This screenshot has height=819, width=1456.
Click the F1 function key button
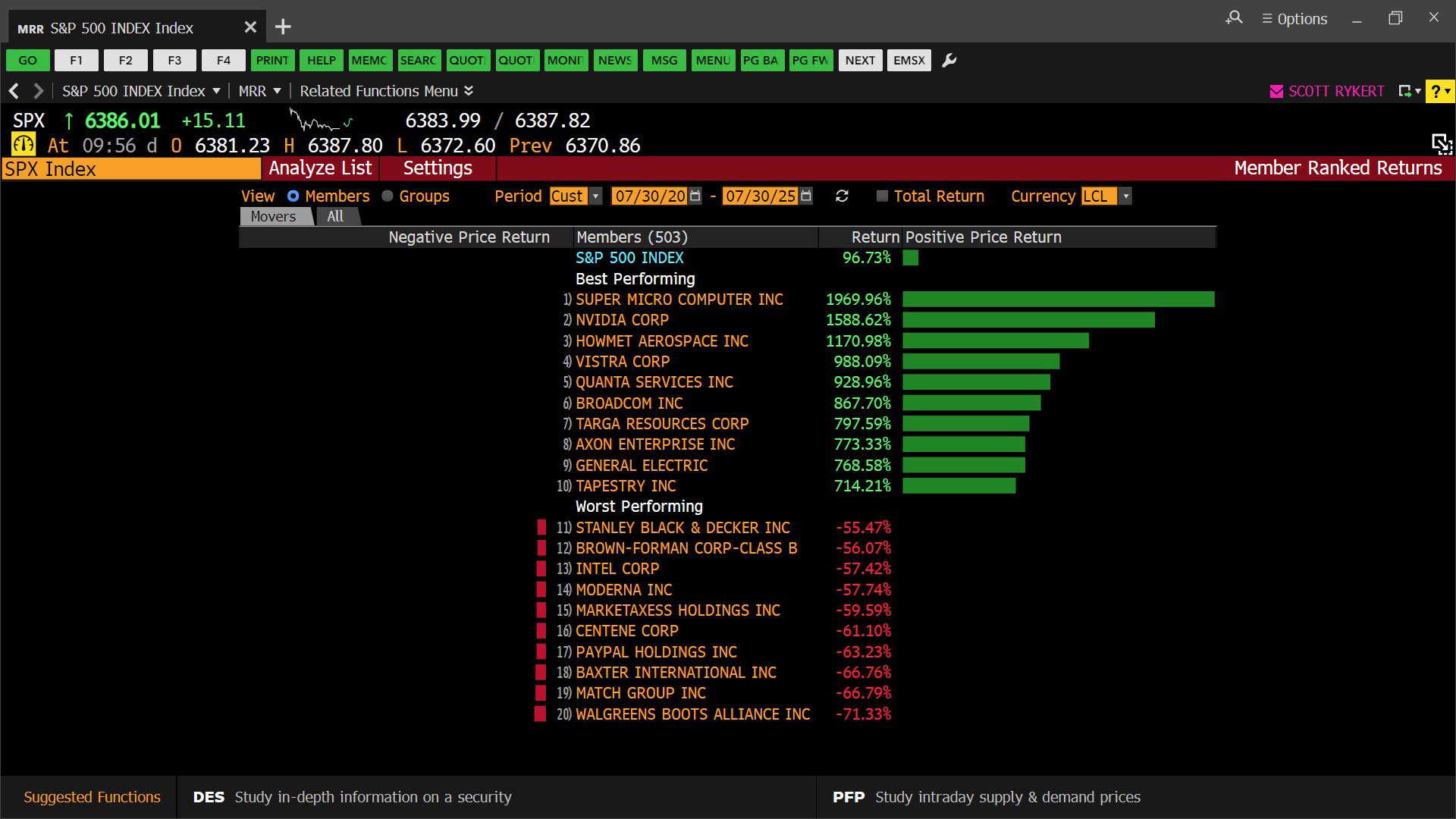tap(77, 61)
